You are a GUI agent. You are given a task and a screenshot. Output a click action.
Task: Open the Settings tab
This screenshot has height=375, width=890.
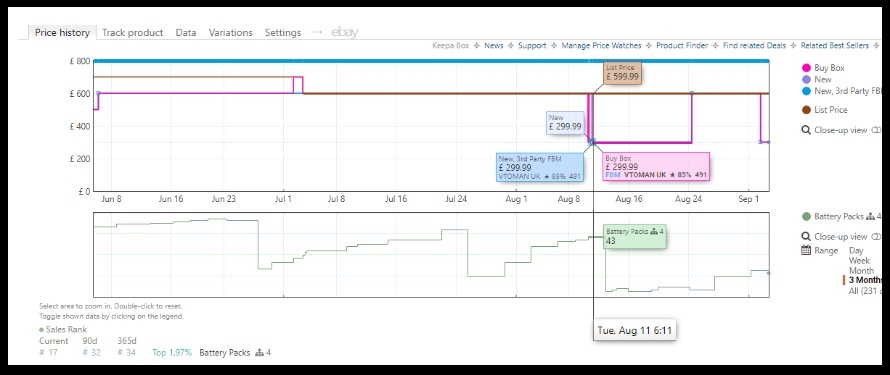(x=283, y=33)
